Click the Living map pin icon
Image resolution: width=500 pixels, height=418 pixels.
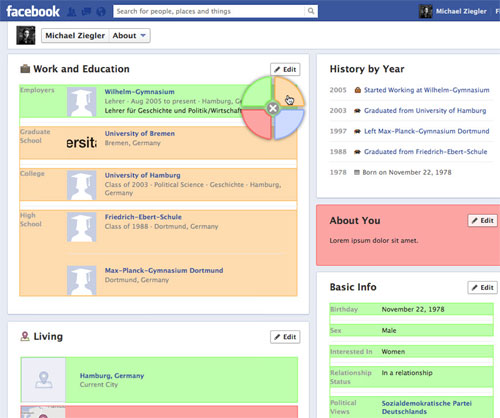[x=25, y=336]
